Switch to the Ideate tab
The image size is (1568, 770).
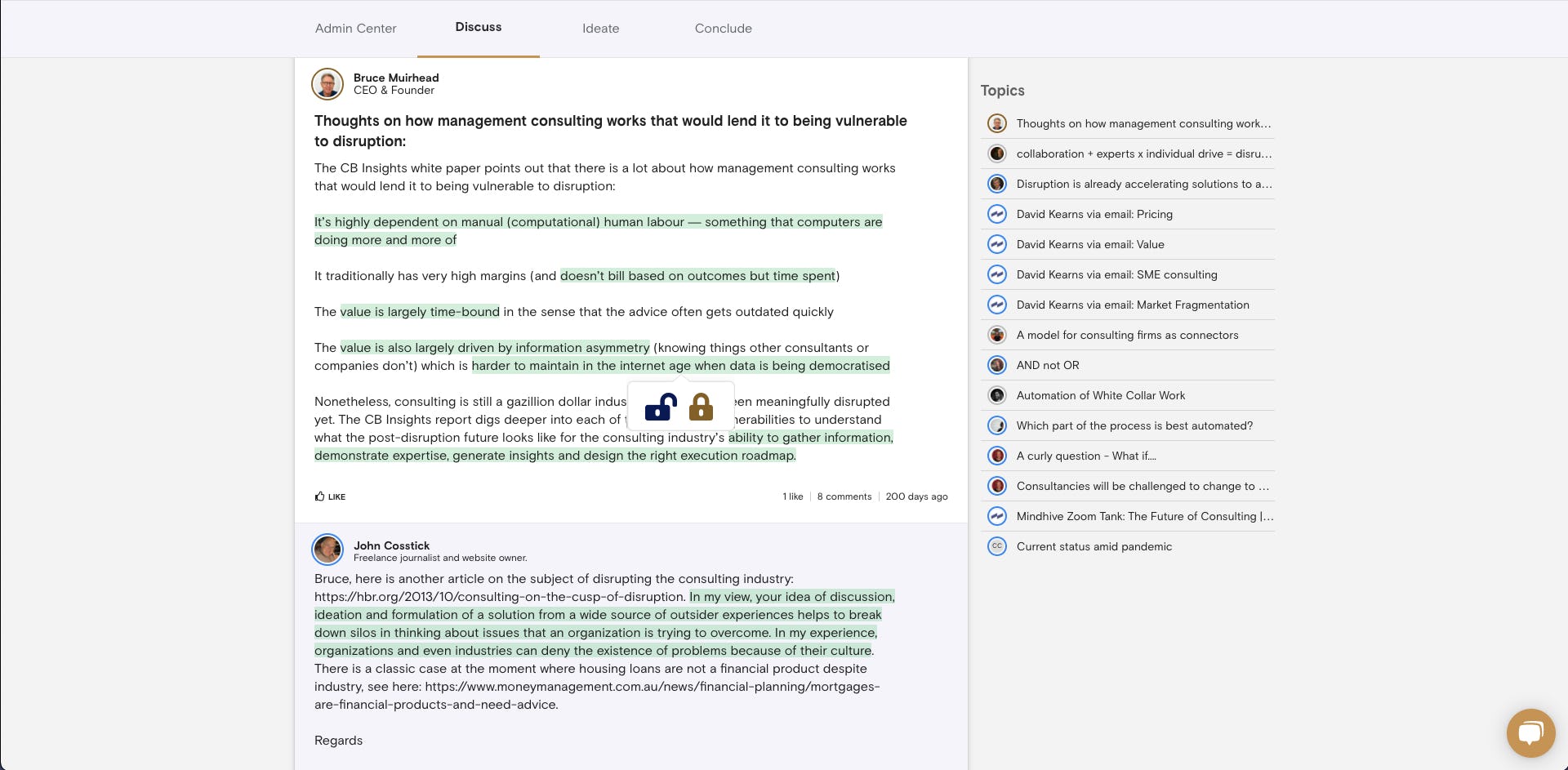point(600,28)
